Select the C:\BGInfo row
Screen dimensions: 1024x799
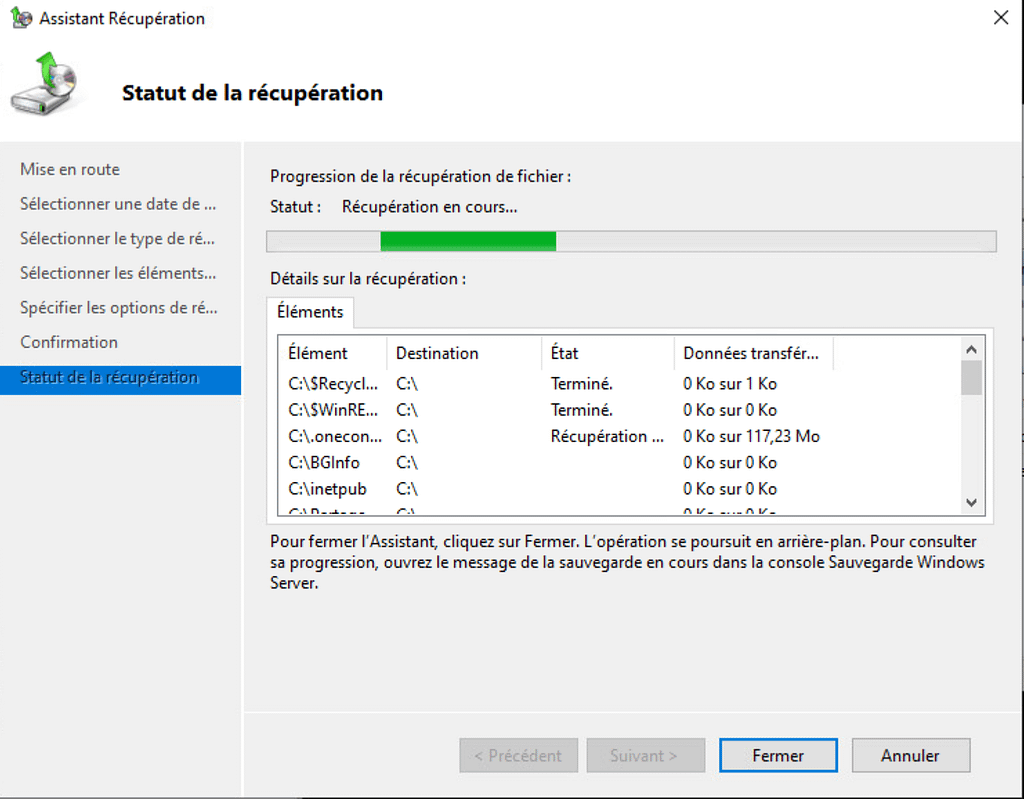[x=324, y=463]
